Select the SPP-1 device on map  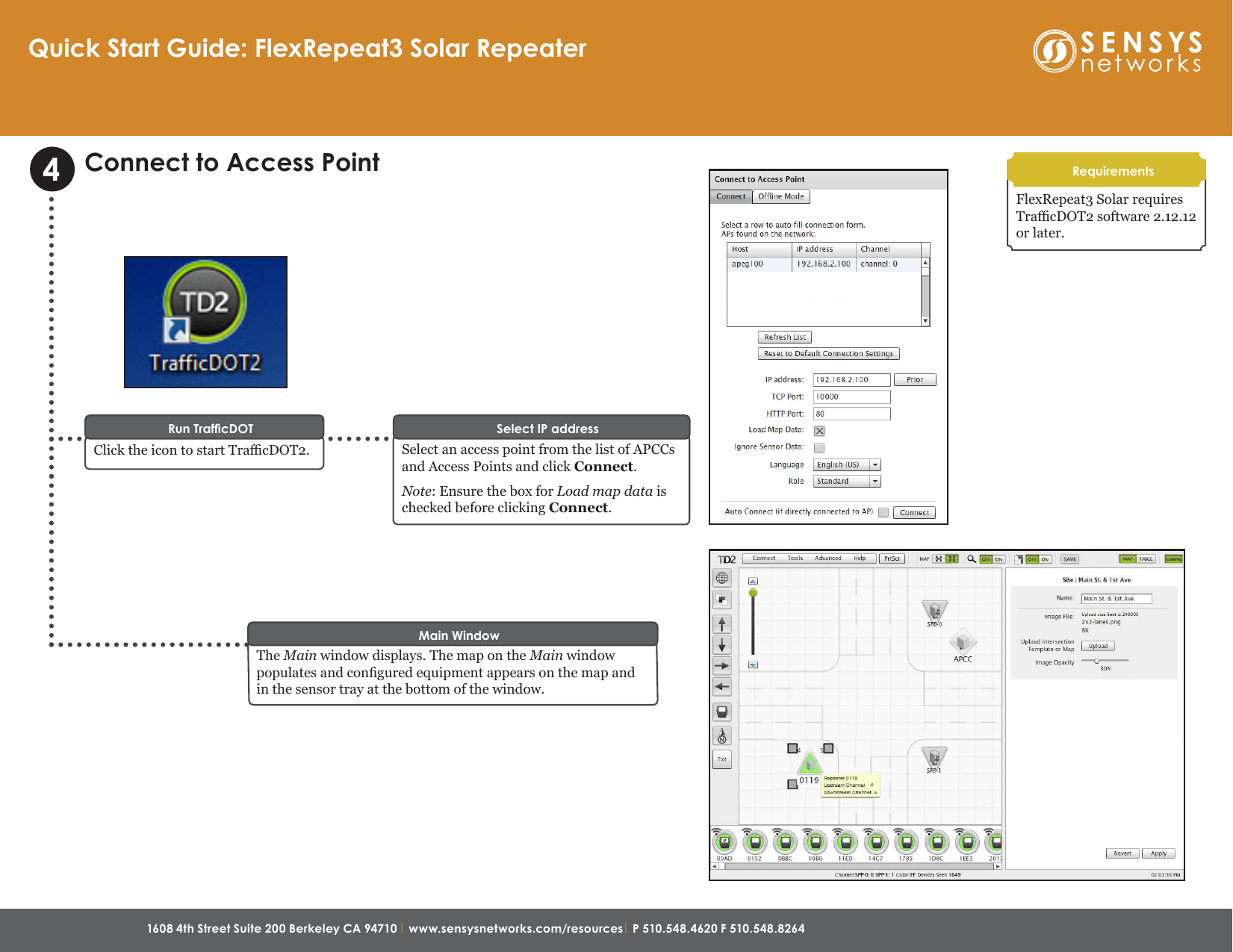coord(934,759)
